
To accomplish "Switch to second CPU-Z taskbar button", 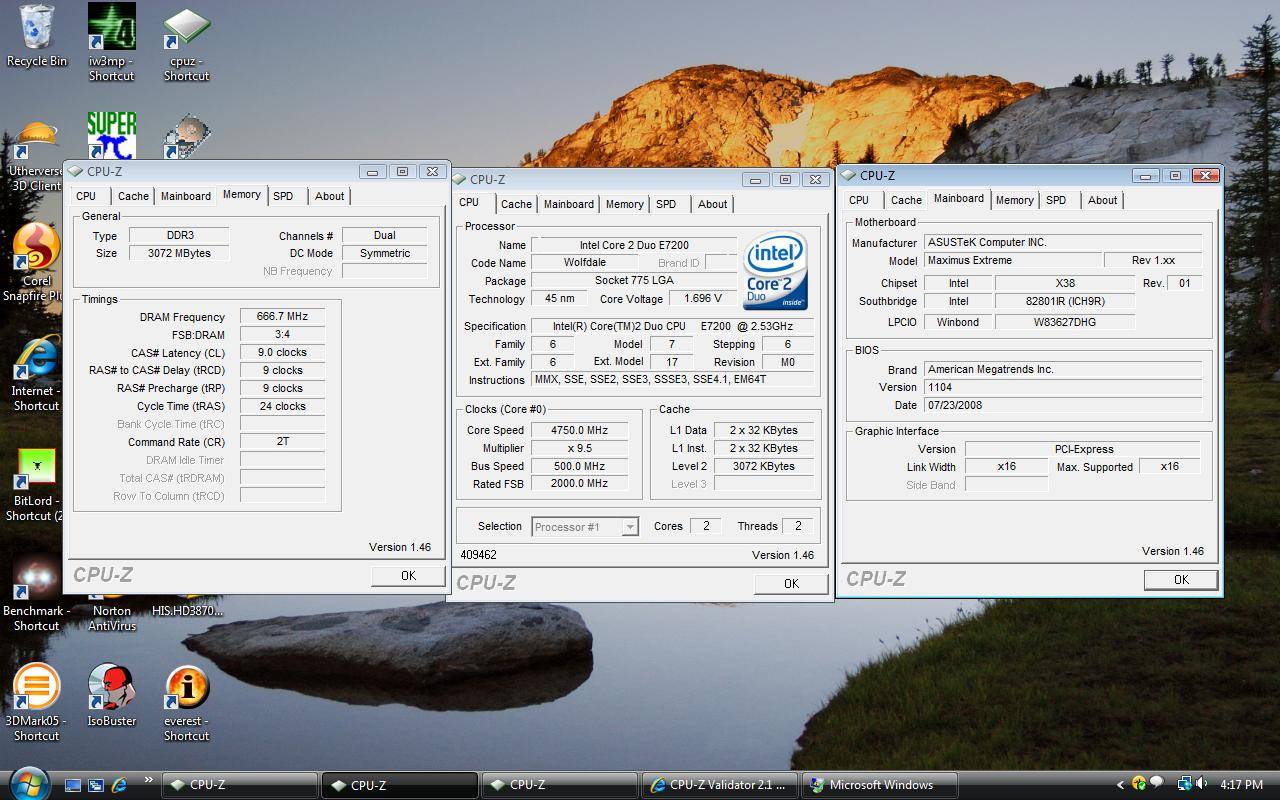I will pos(399,785).
